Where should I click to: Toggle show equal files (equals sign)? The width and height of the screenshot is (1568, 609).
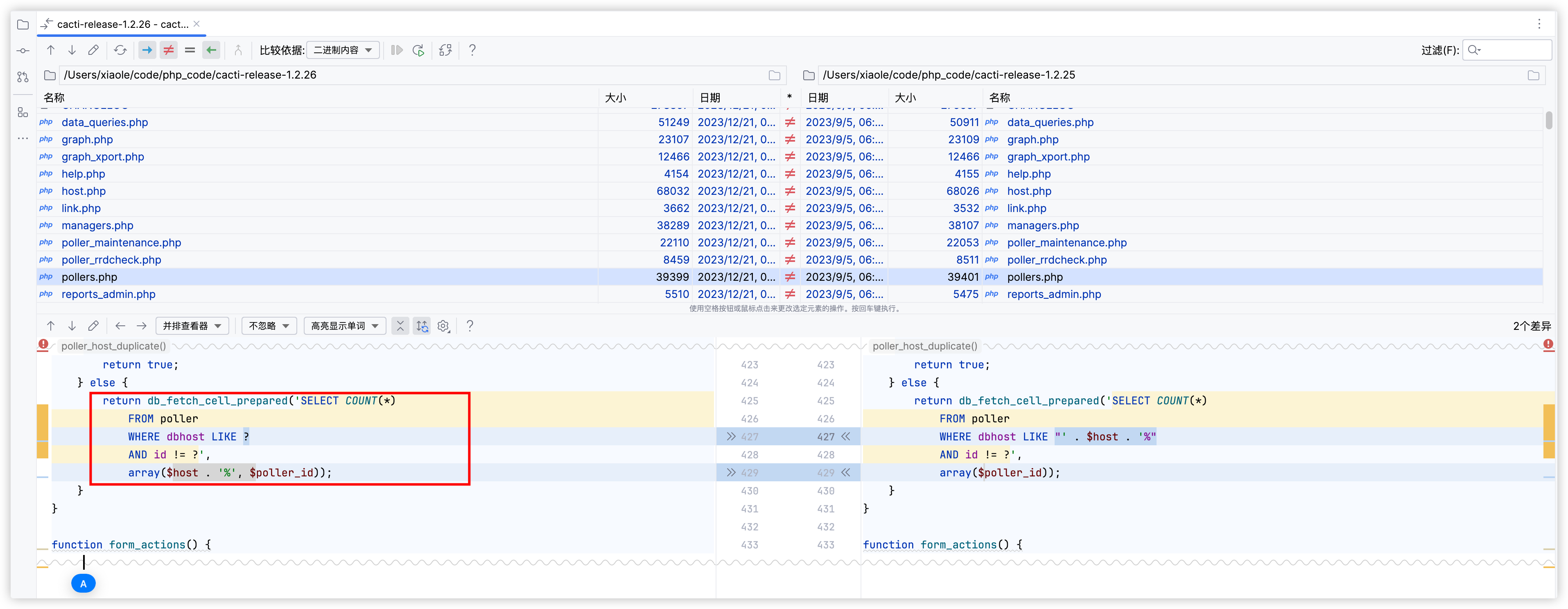click(x=190, y=50)
